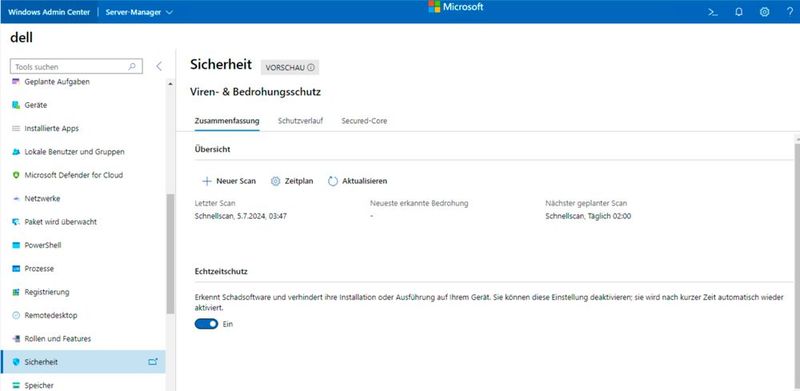Open Installierte Apps tool

[x=52, y=129]
